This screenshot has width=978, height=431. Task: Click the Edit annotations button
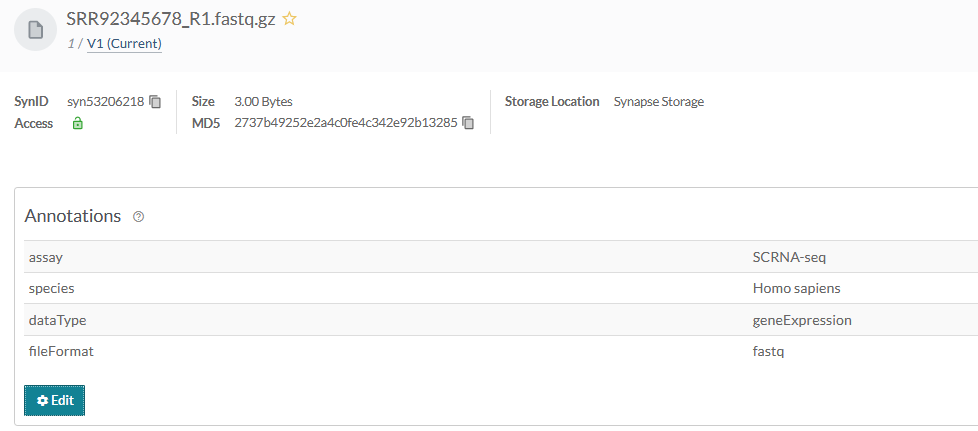(x=55, y=400)
